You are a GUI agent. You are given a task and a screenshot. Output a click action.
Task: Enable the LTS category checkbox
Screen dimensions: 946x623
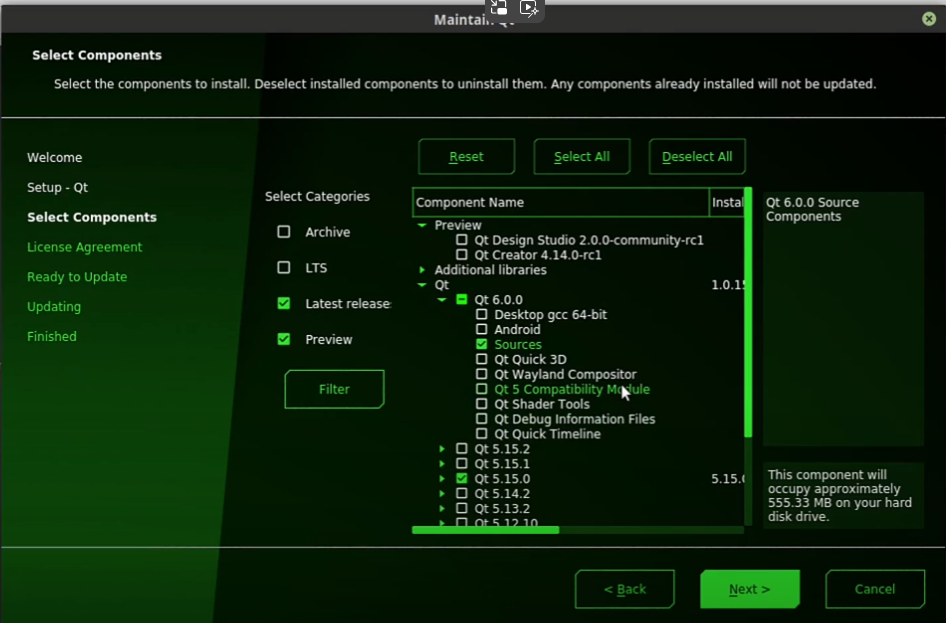pyautogui.click(x=284, y=267)
